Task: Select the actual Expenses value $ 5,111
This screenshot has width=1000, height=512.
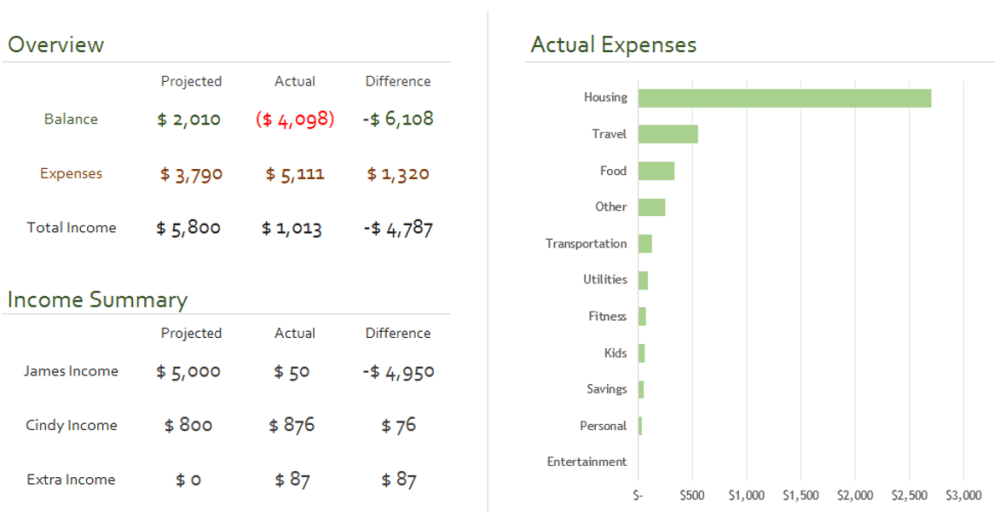Action: click(295, 173)
